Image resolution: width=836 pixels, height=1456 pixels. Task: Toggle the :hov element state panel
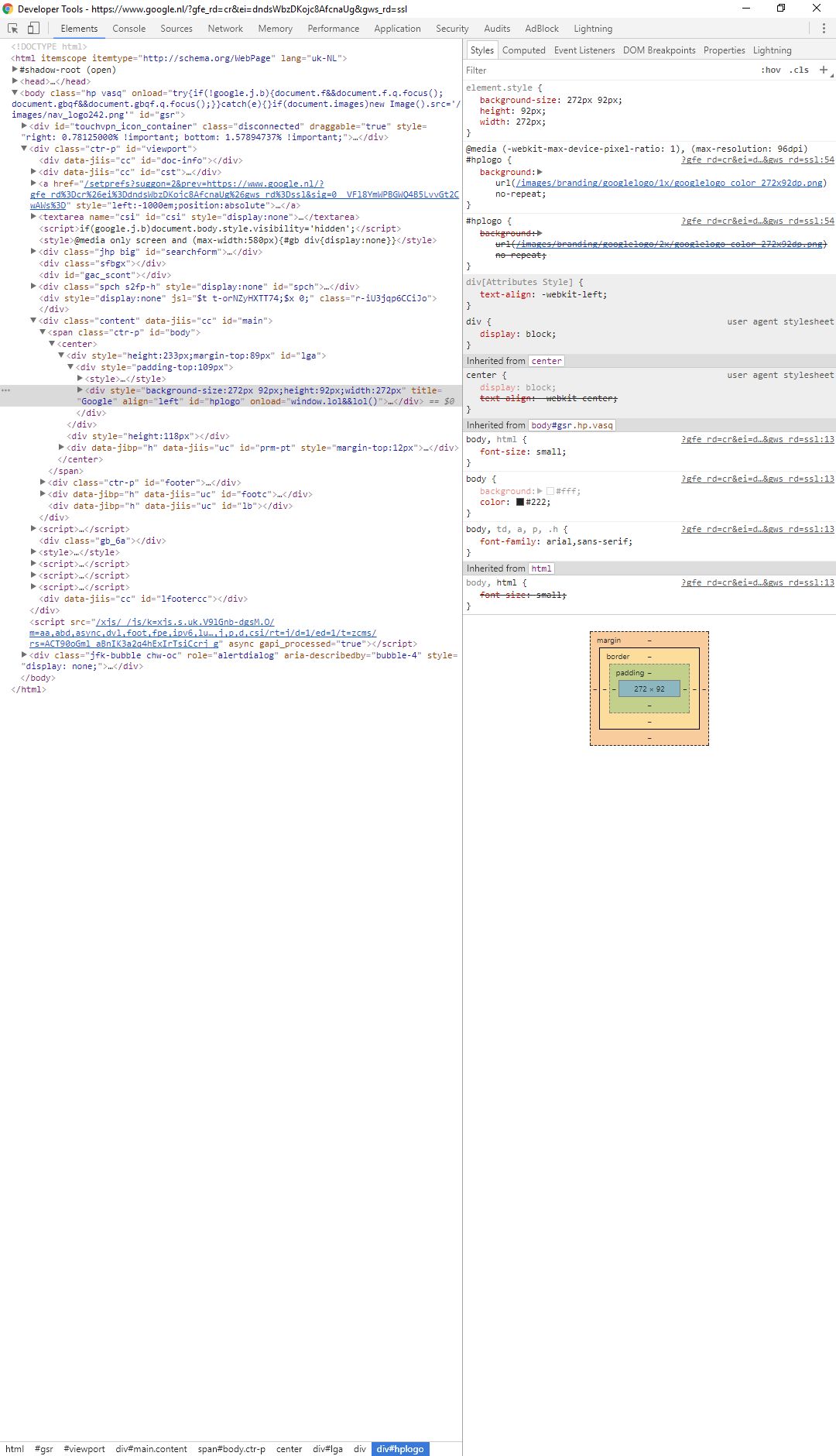tap(771, 70)
